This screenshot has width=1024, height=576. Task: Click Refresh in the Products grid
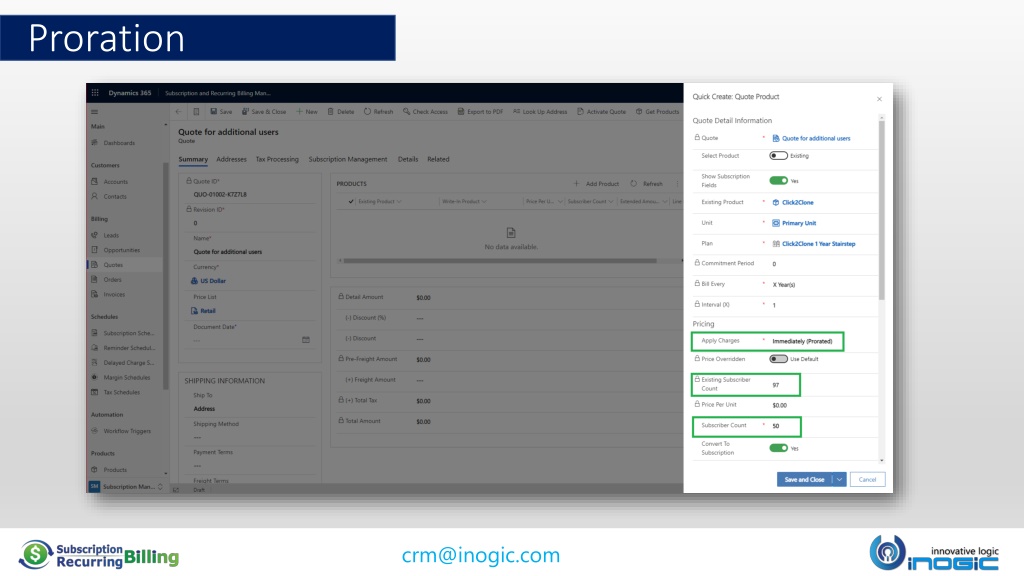647,184
